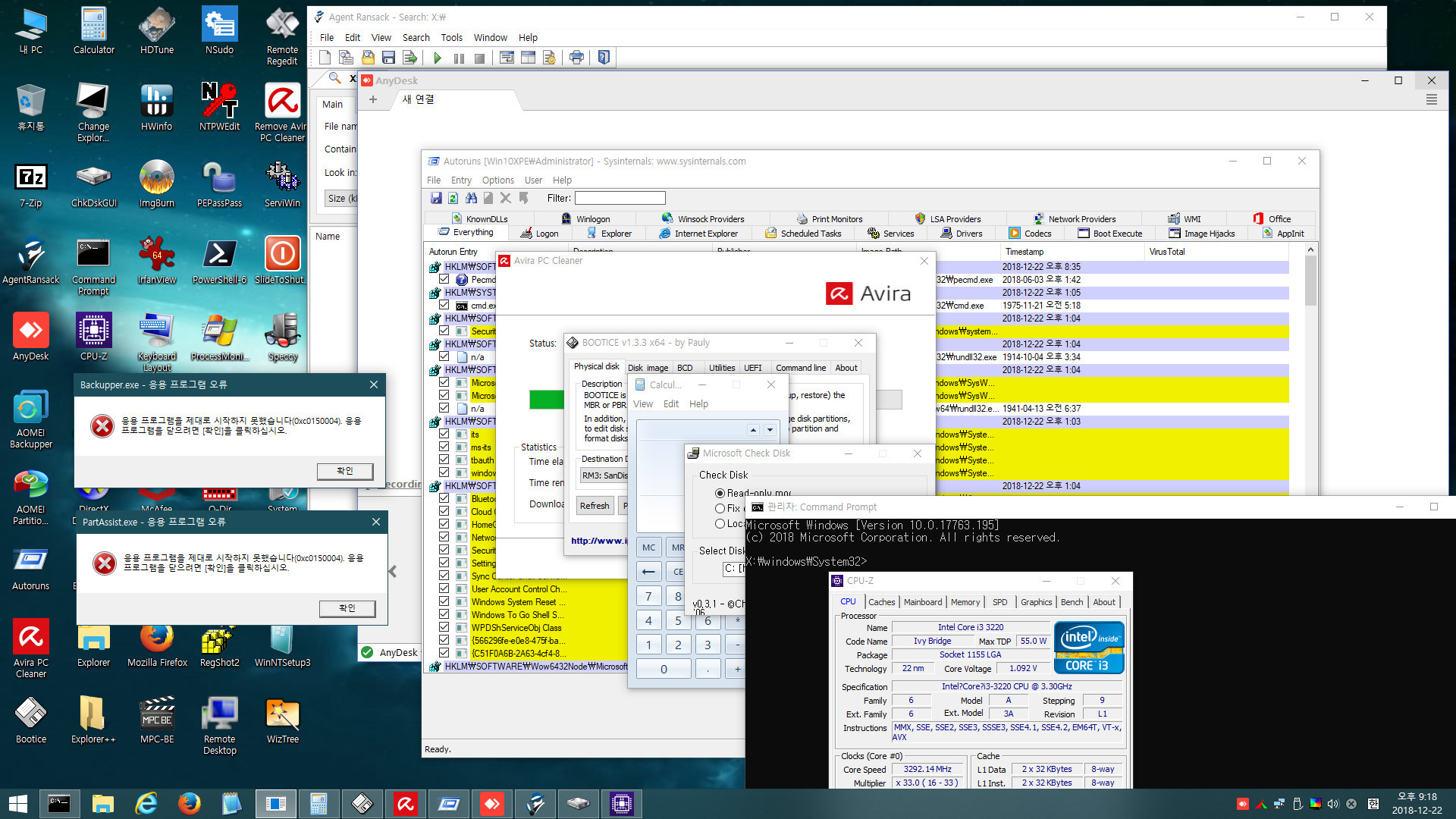Click the Windows Start button

(x=18, y=804)
